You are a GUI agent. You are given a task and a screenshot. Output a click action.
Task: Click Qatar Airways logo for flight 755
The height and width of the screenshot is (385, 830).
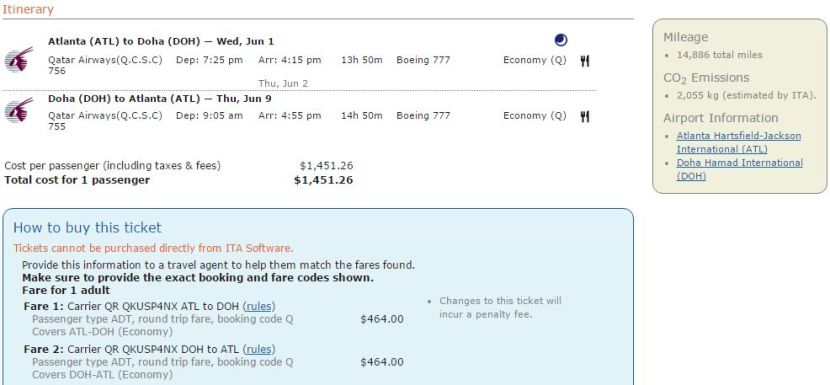(19, 110)
